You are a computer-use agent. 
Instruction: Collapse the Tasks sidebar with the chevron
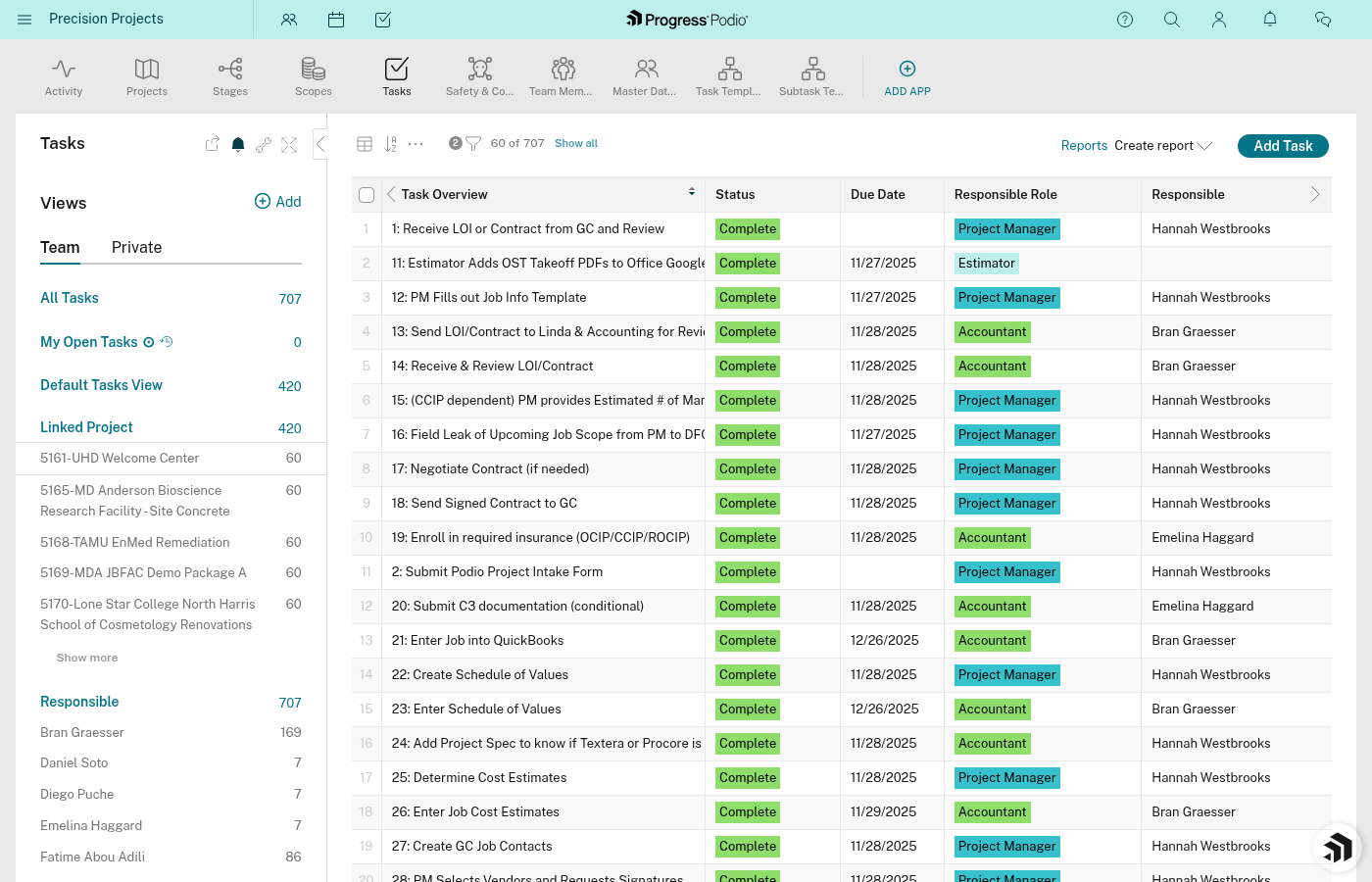[x=320, y=143]
